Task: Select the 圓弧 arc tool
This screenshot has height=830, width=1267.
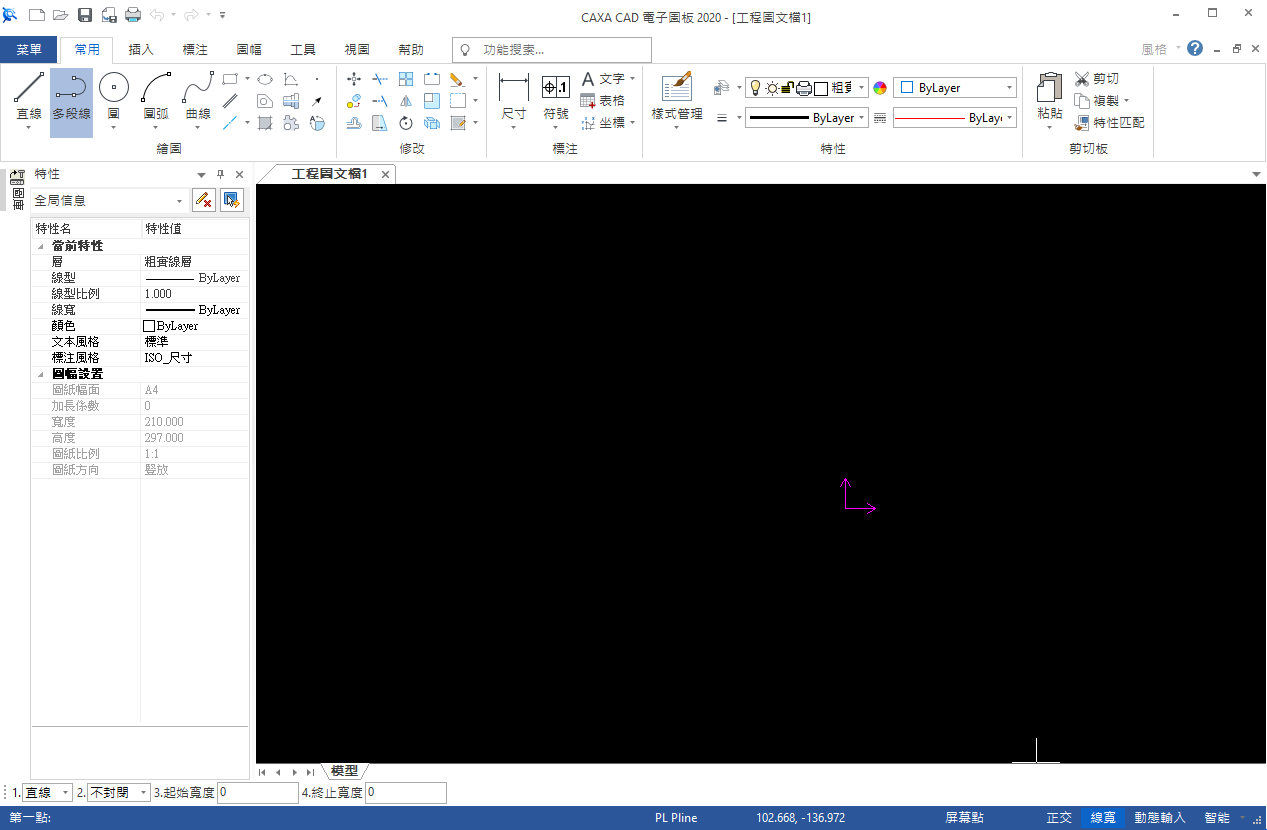Action: [x=156, y=101]
